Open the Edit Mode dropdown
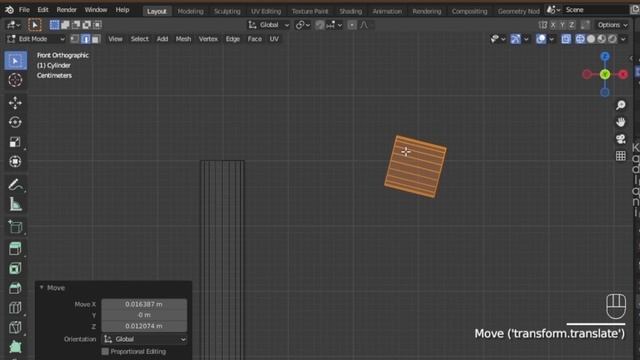 point(36,39)
